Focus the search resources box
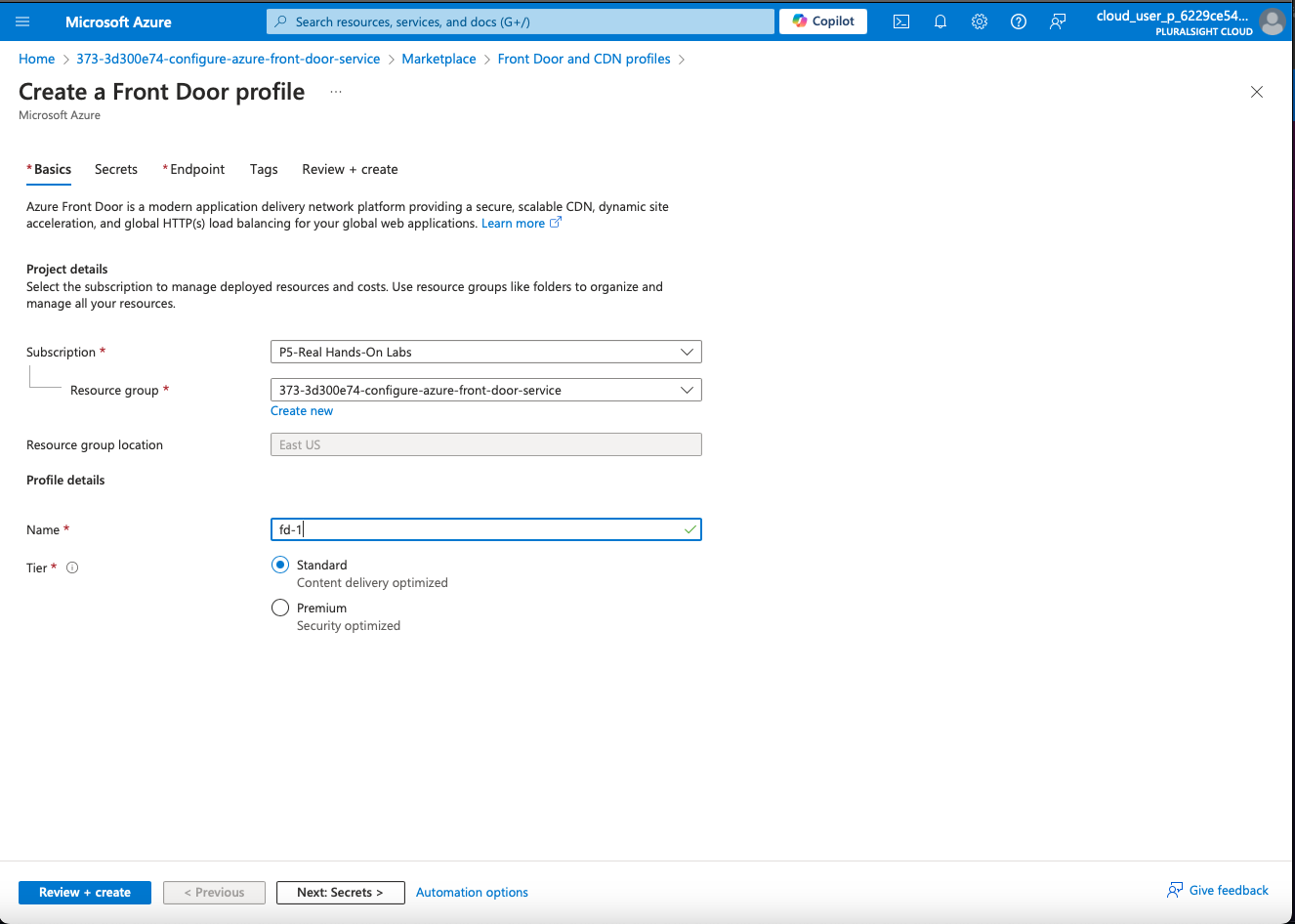Viewport: 1295px width, 924px height. (x=521, y=21)
